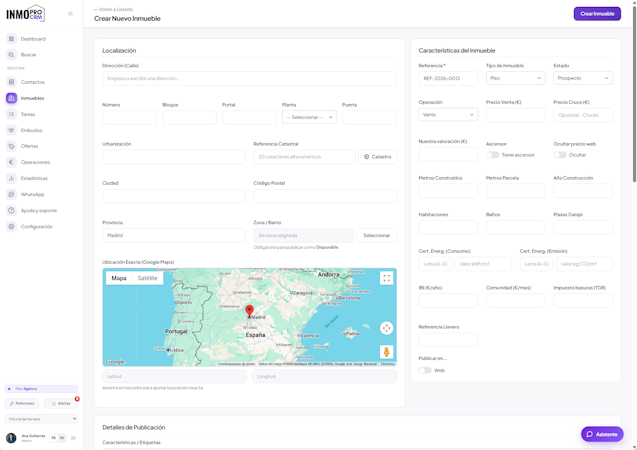Click the map camera controls icon

386,328
